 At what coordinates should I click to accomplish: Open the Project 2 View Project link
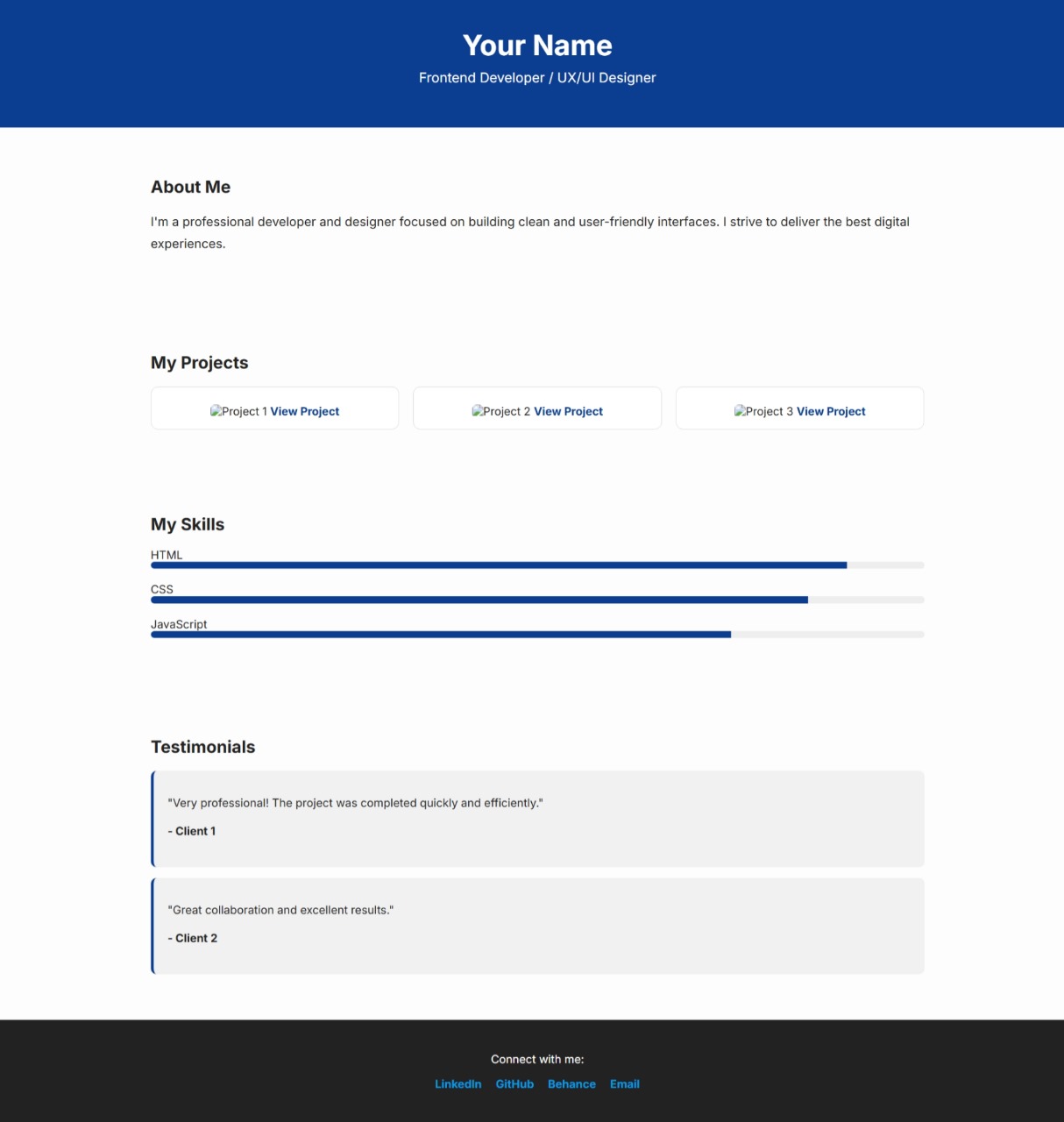[x=568, y=411]
